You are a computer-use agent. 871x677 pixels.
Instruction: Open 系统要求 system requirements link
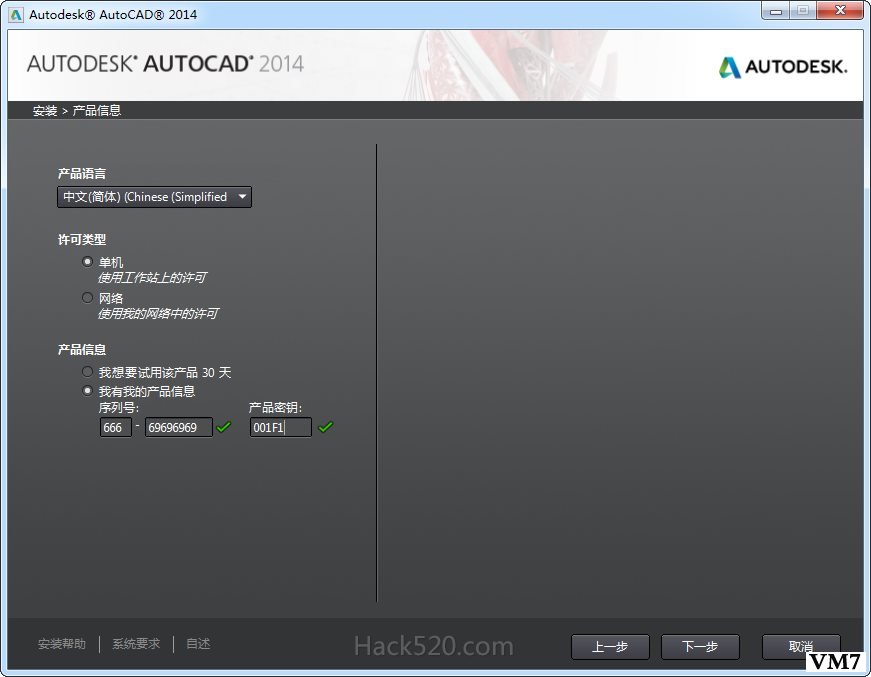click(x=136, y=644)
